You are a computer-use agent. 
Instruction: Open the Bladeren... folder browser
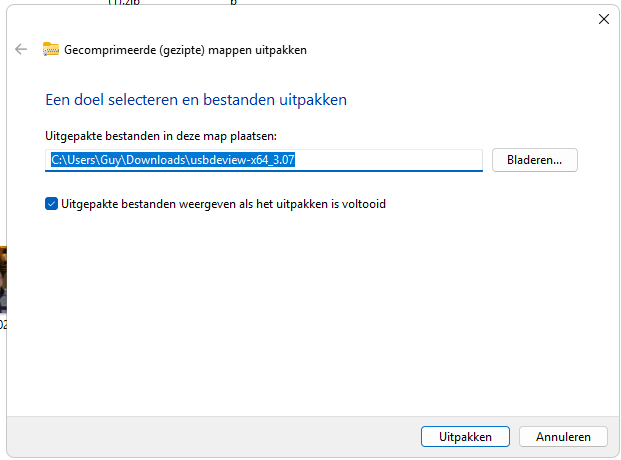pos(535,160)
